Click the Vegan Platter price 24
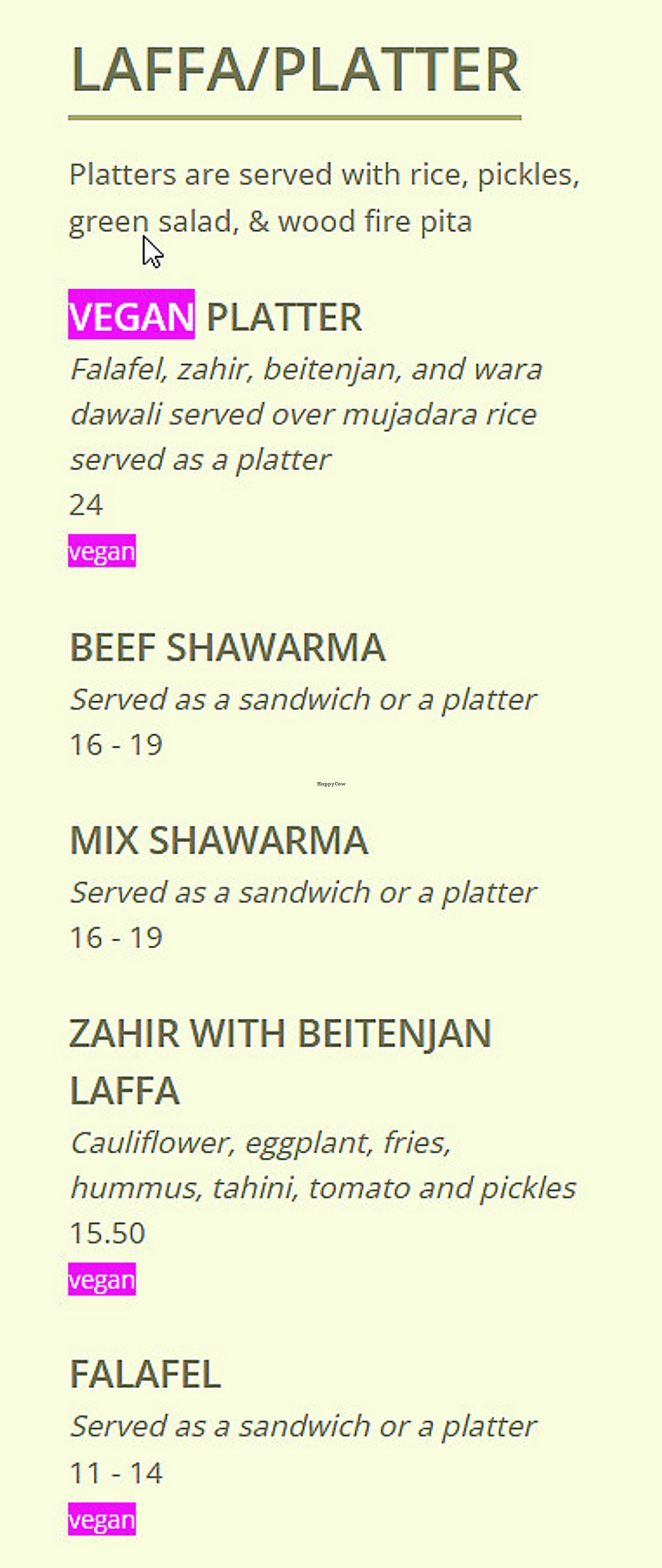662x1568 pixels. pos(86,505)
